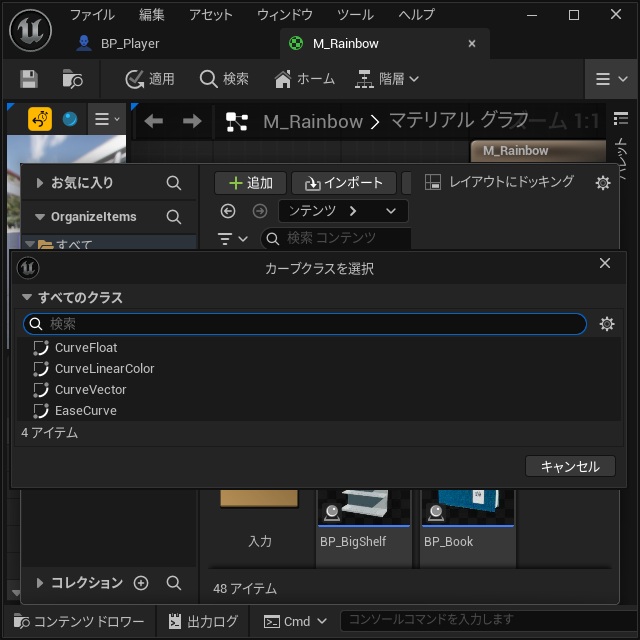Open the palette panel icon on right edge
The image size is (640, 640).
[x=620, y=119]
